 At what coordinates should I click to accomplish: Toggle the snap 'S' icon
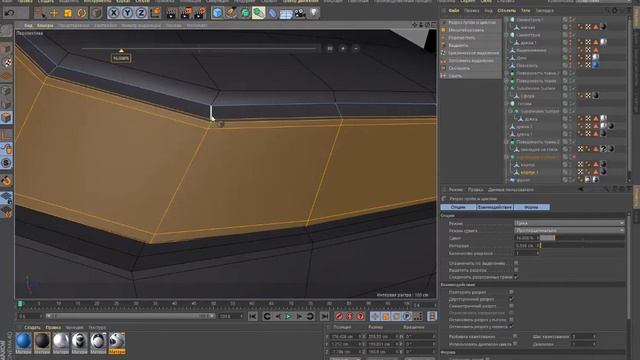[6, 163]
